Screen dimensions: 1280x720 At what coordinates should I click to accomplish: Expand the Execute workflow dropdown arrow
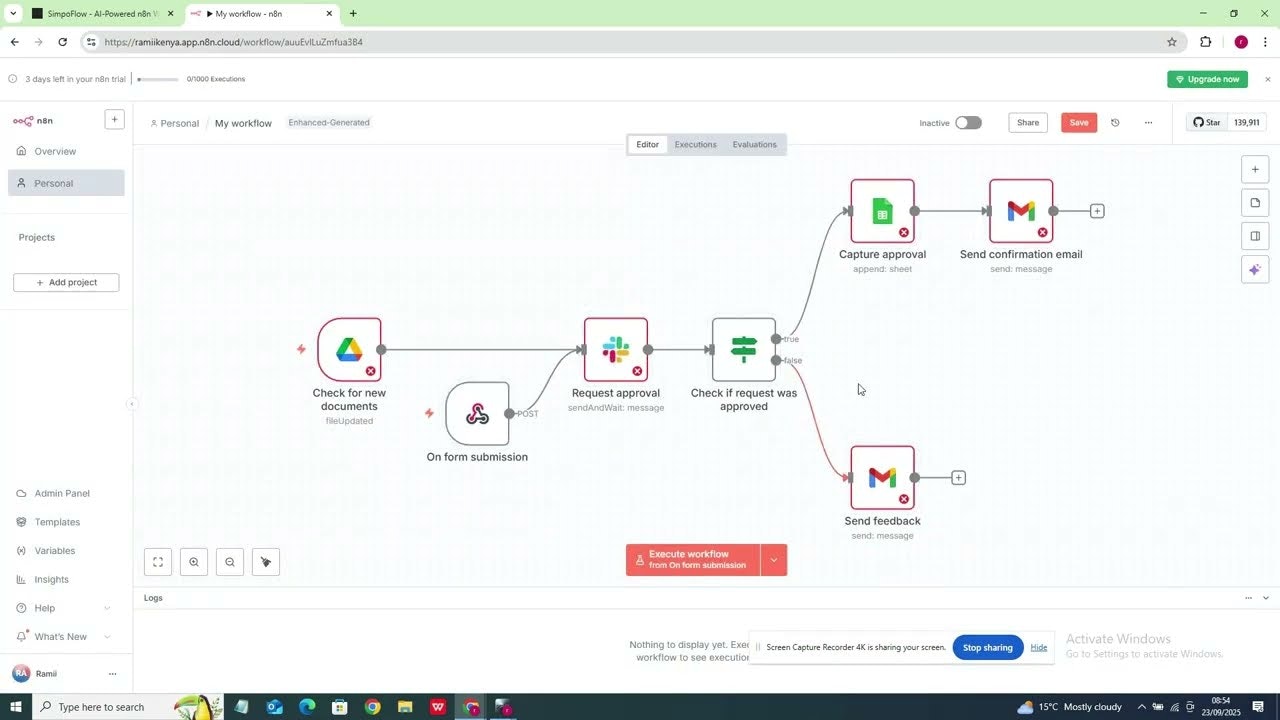click(774, 560)
